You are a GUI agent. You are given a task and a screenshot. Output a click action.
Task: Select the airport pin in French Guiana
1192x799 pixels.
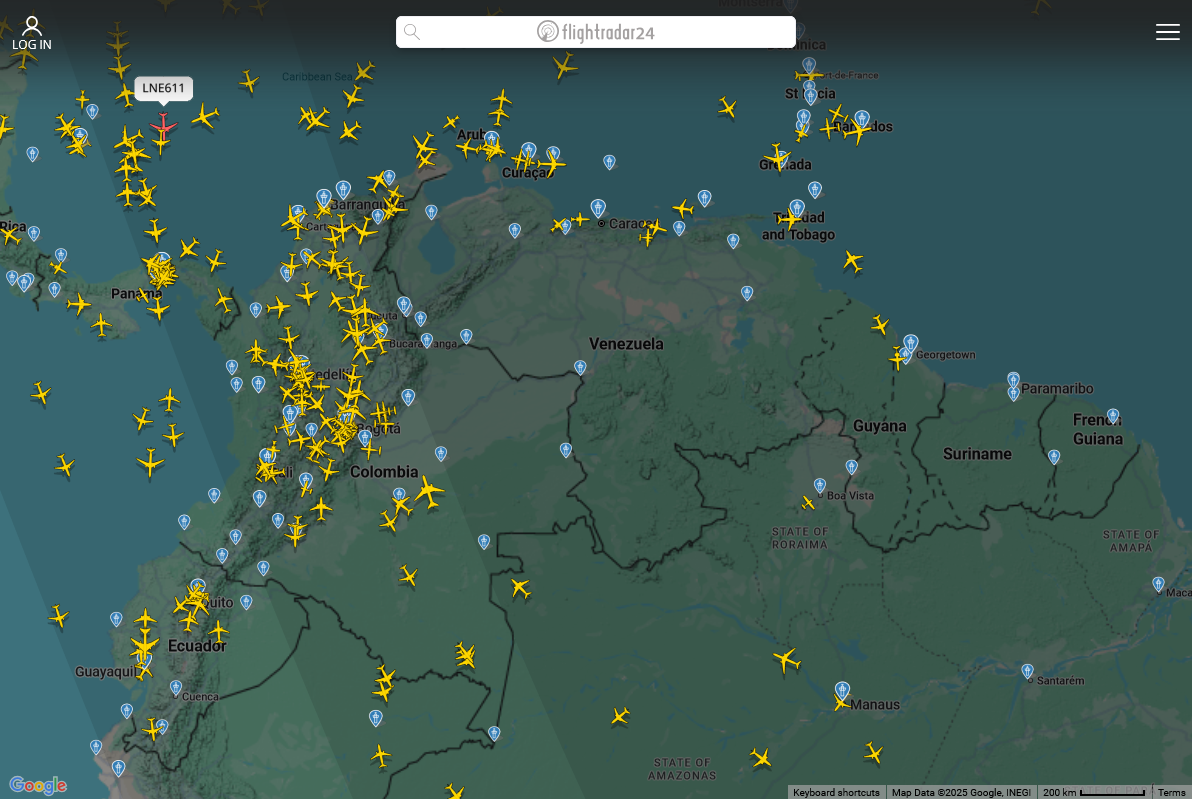[1112, 415]
